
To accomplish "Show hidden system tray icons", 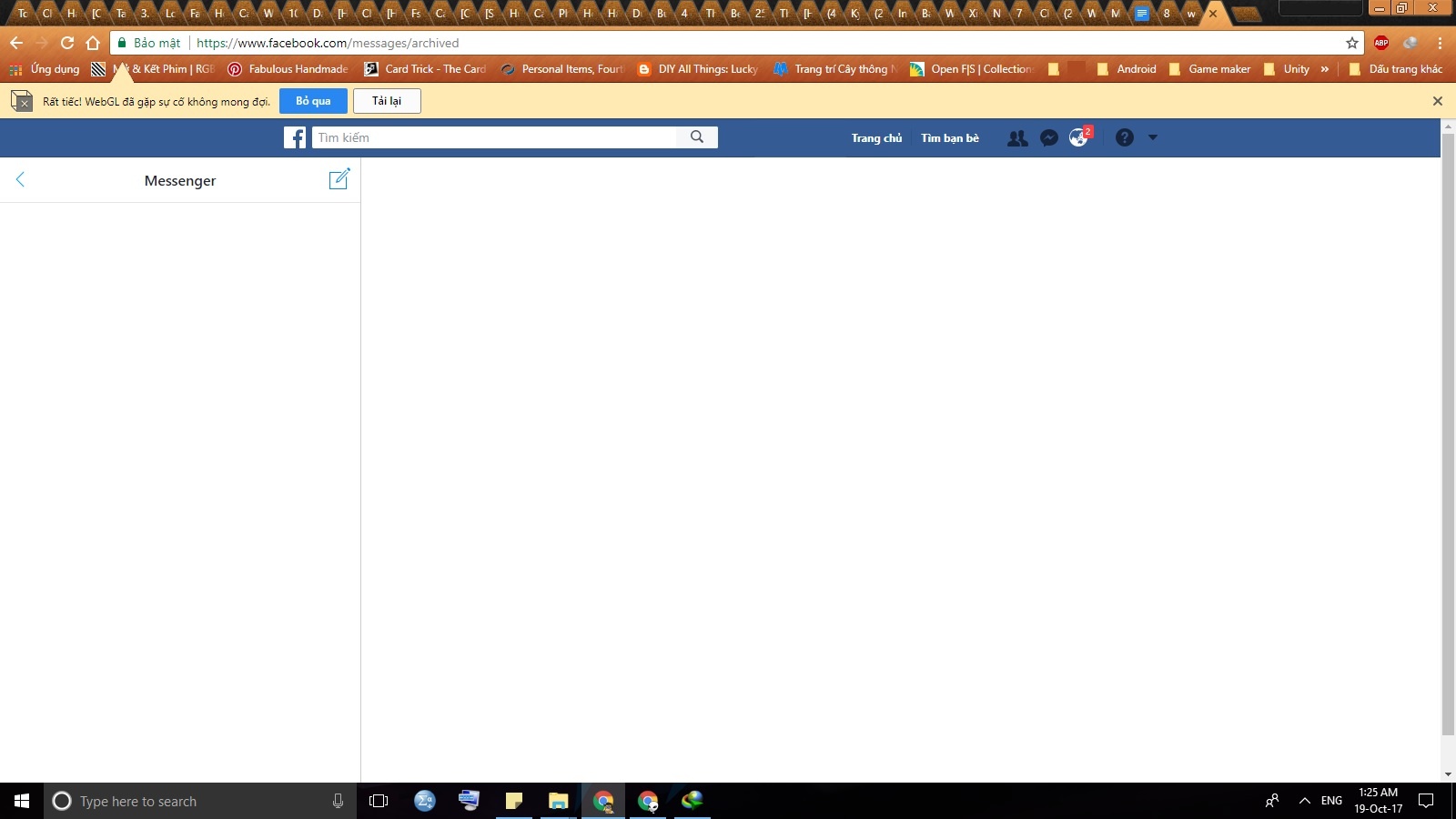I will click(x=1304, y=801).
